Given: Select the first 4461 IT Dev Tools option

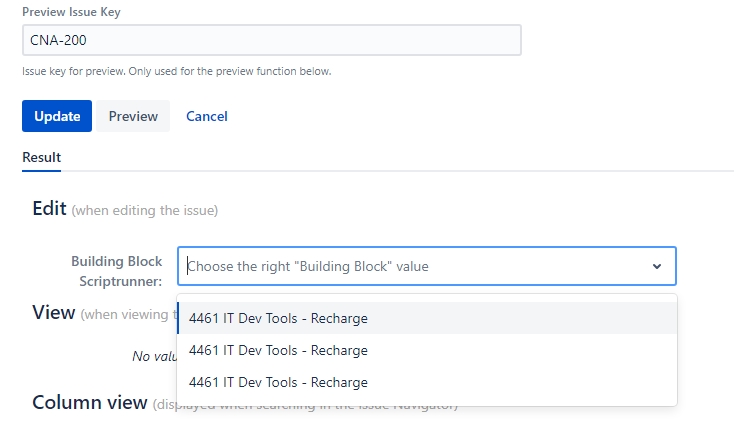Looking at the screenshot, I should pyautogui.click(x=278, y=319).
